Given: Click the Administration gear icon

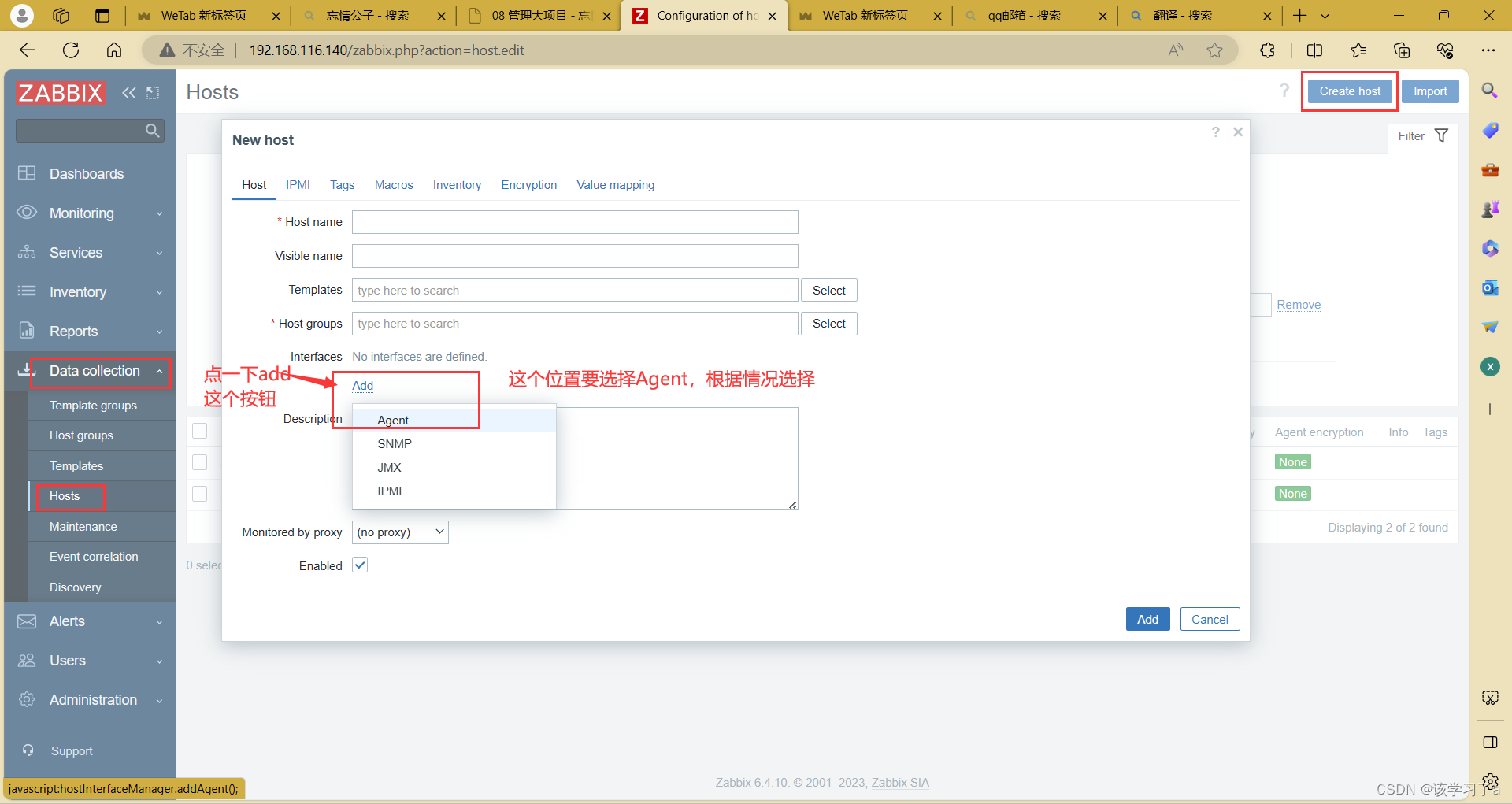Looking at the screenshot, I should coord(27,700).
